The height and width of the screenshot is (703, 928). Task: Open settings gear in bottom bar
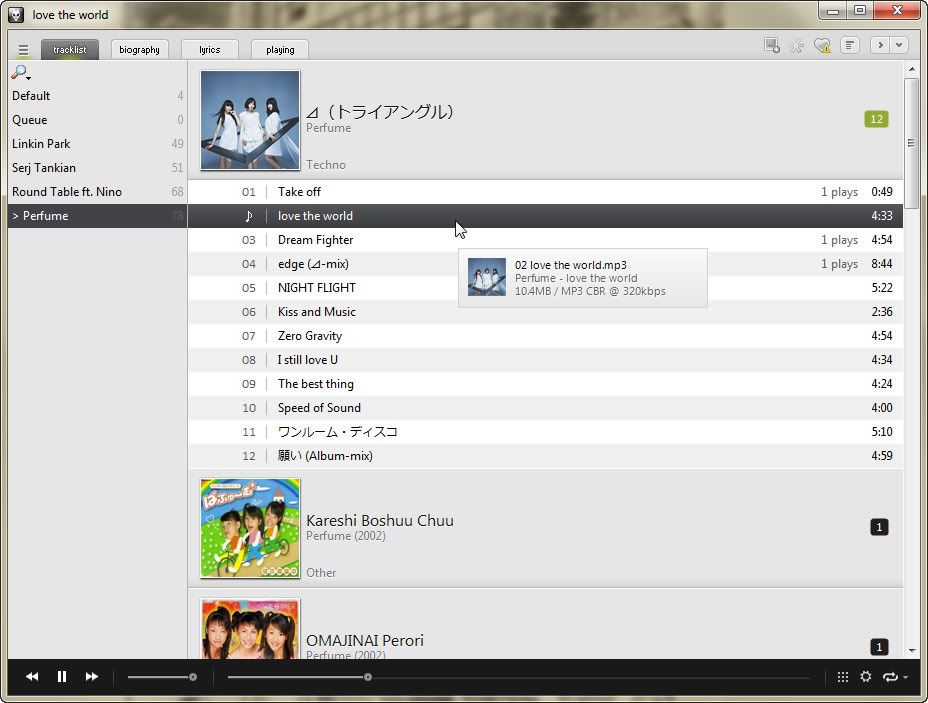tap(865, 677)
